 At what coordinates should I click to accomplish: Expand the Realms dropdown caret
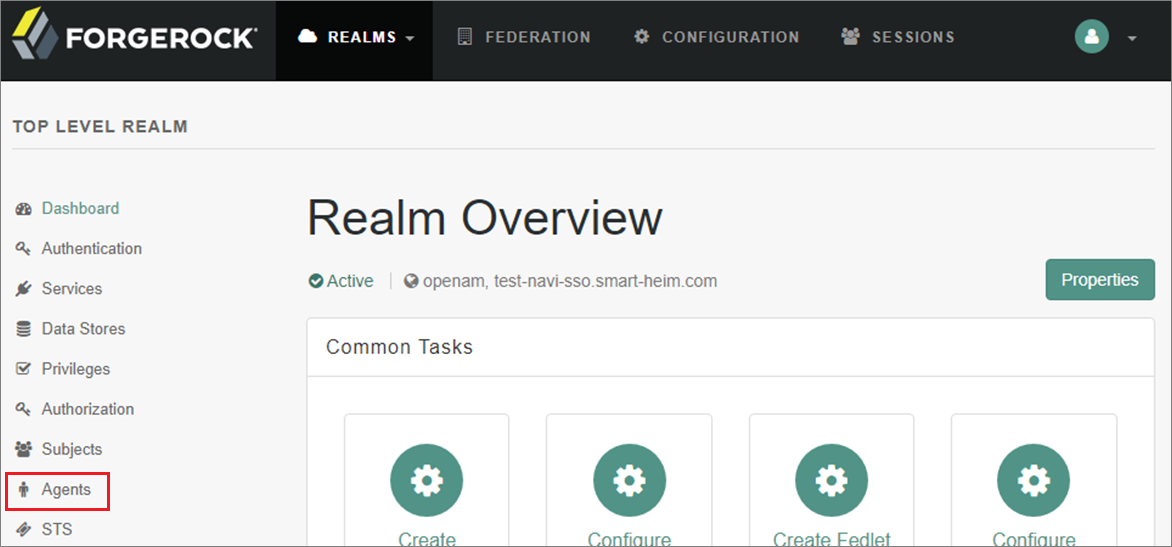410,38
